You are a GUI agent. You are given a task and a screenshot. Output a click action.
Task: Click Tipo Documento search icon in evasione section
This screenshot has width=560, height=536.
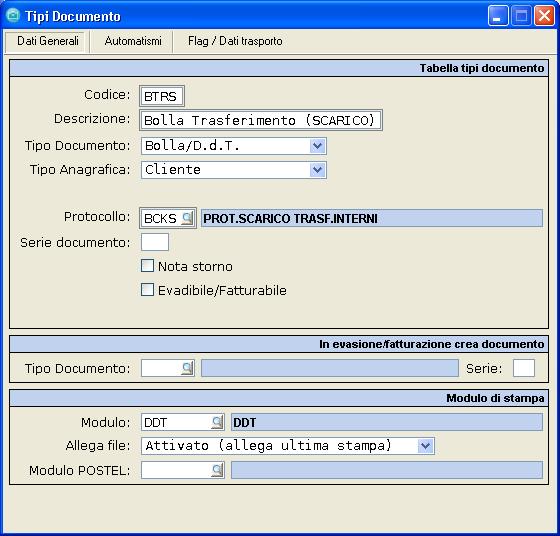[187, 368]
